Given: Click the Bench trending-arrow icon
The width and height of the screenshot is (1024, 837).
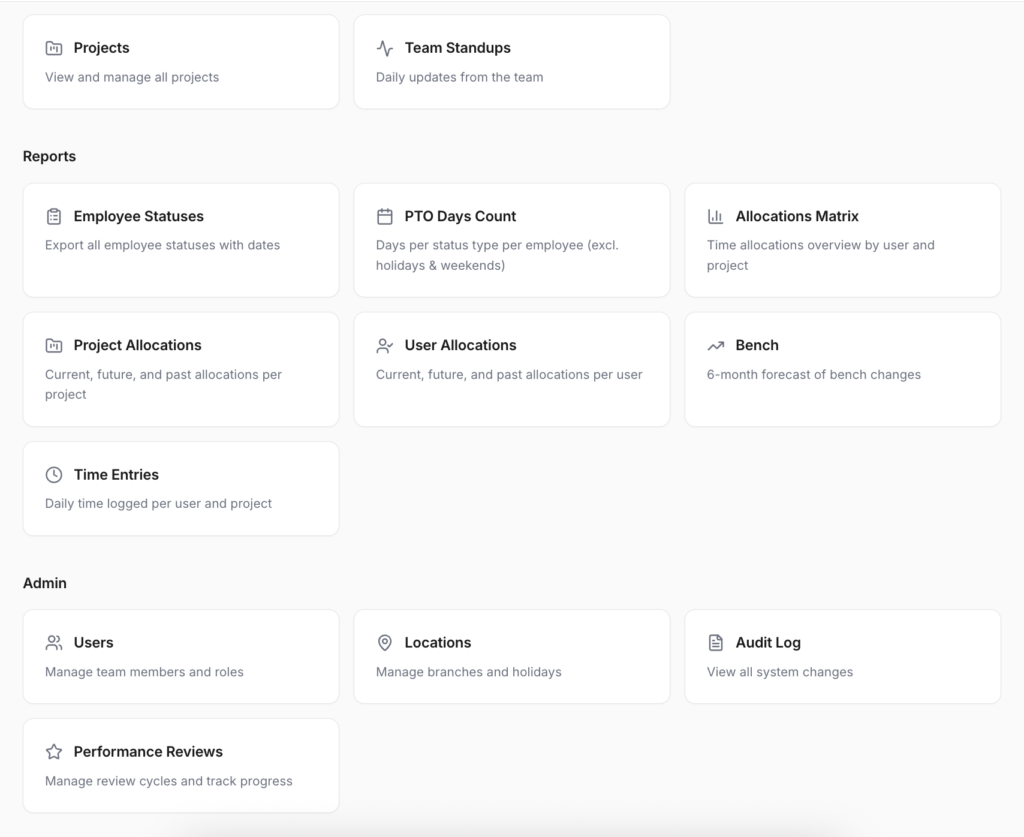Looking at the screenshot, I should [718, 345].
